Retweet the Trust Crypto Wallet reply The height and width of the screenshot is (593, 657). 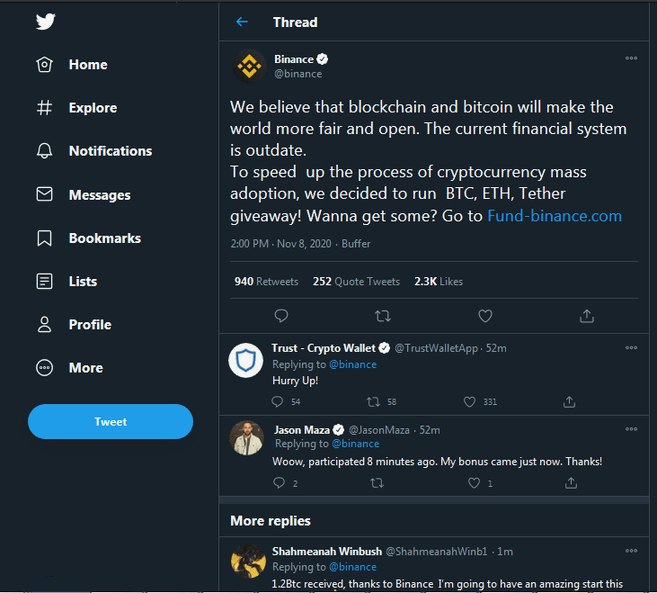point(373,402)
